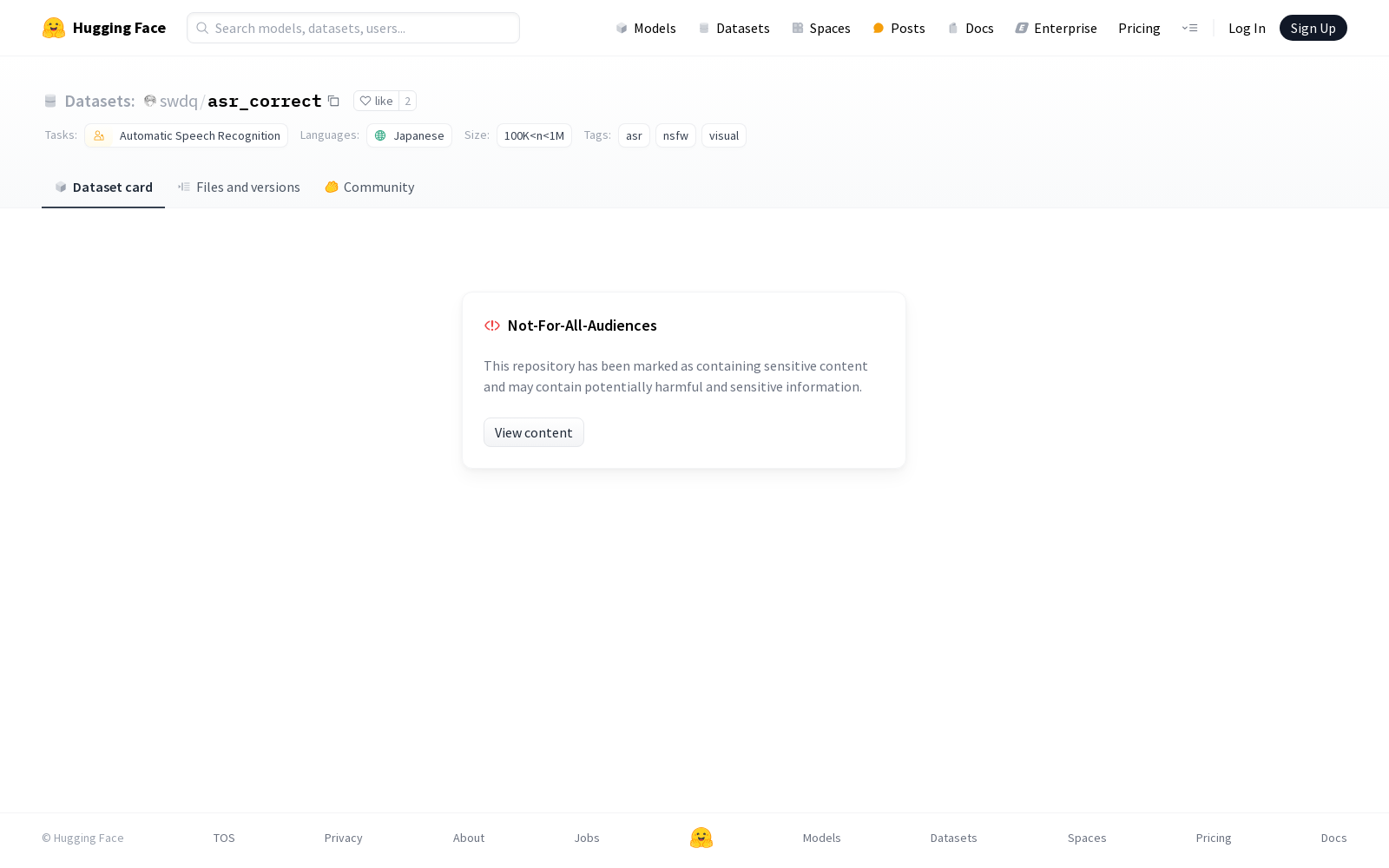The width and height of the screenshot is (1389, 868).
Task: Switch to the Dataset card tab
Action: coord(103,187)
